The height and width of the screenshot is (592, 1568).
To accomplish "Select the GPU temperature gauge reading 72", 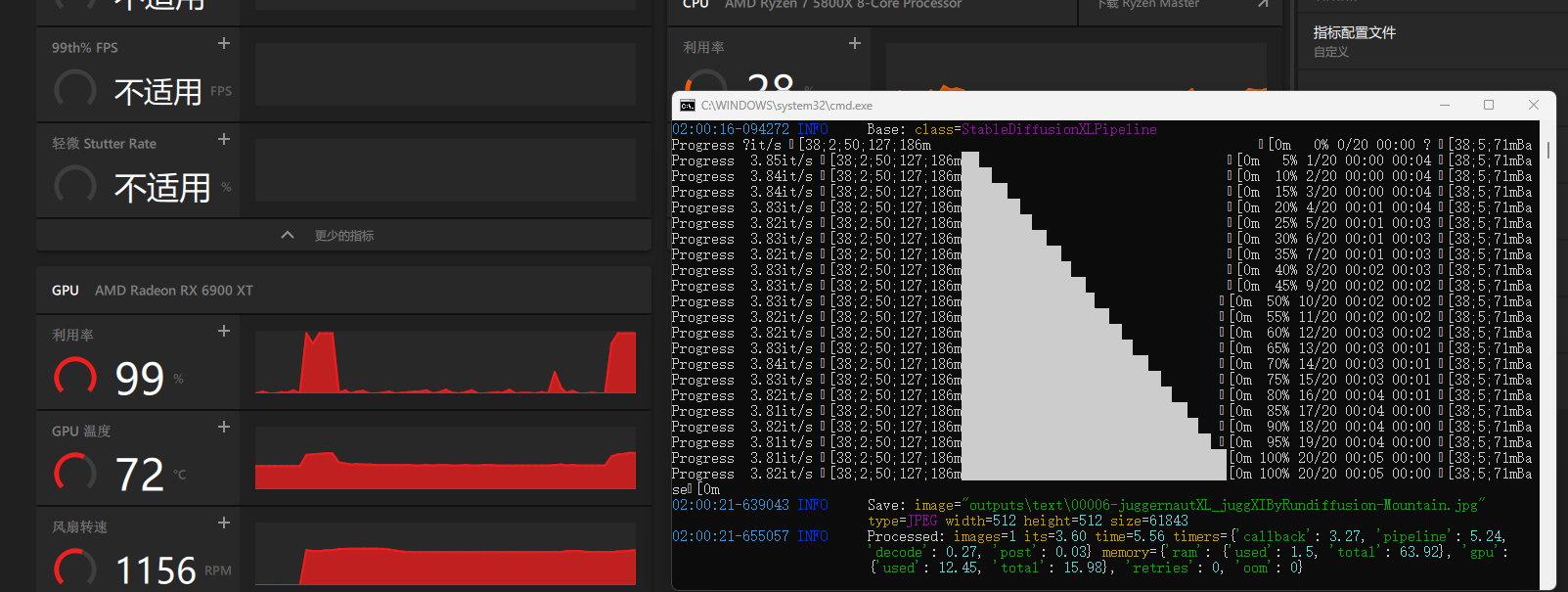I will 75,474.
